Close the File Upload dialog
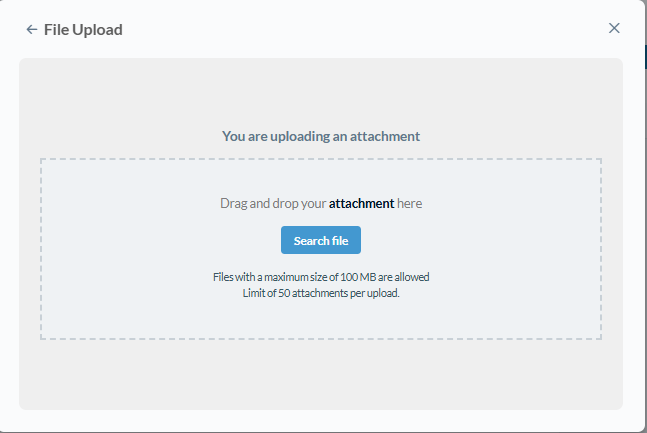 614,28
